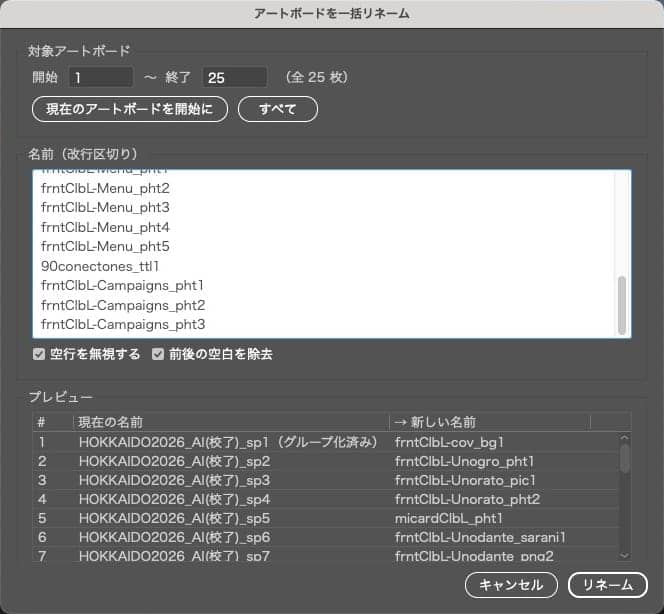Viewport: 664px width, 614px height.
Task: Click line frntClbL-Campaigns_pht2 in names list
Action: click(x=123, y=305)
